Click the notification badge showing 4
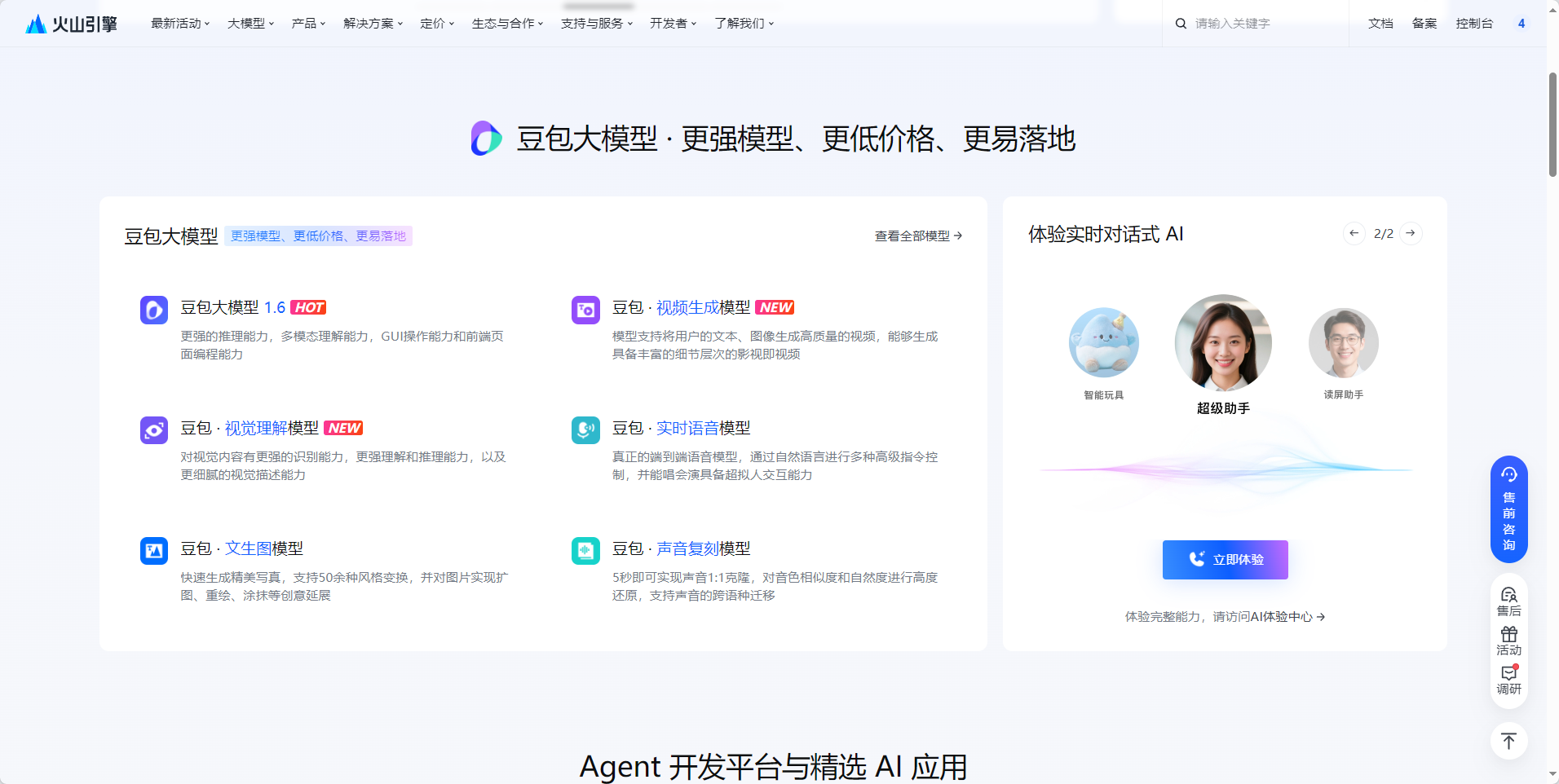 pyautogui.click(x=1521, y=24)
